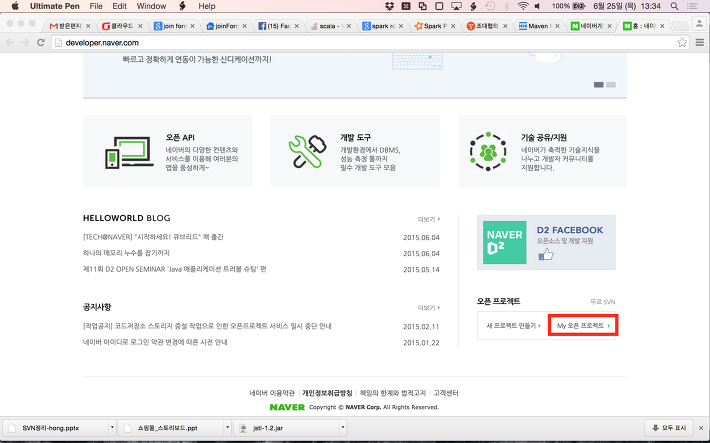Open Spotlight search magnifier

click(x=674, y=6)
